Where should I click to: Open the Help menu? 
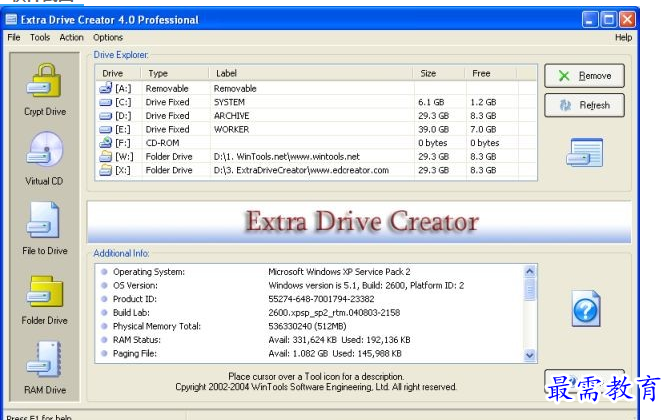click(x=623, y=38)
